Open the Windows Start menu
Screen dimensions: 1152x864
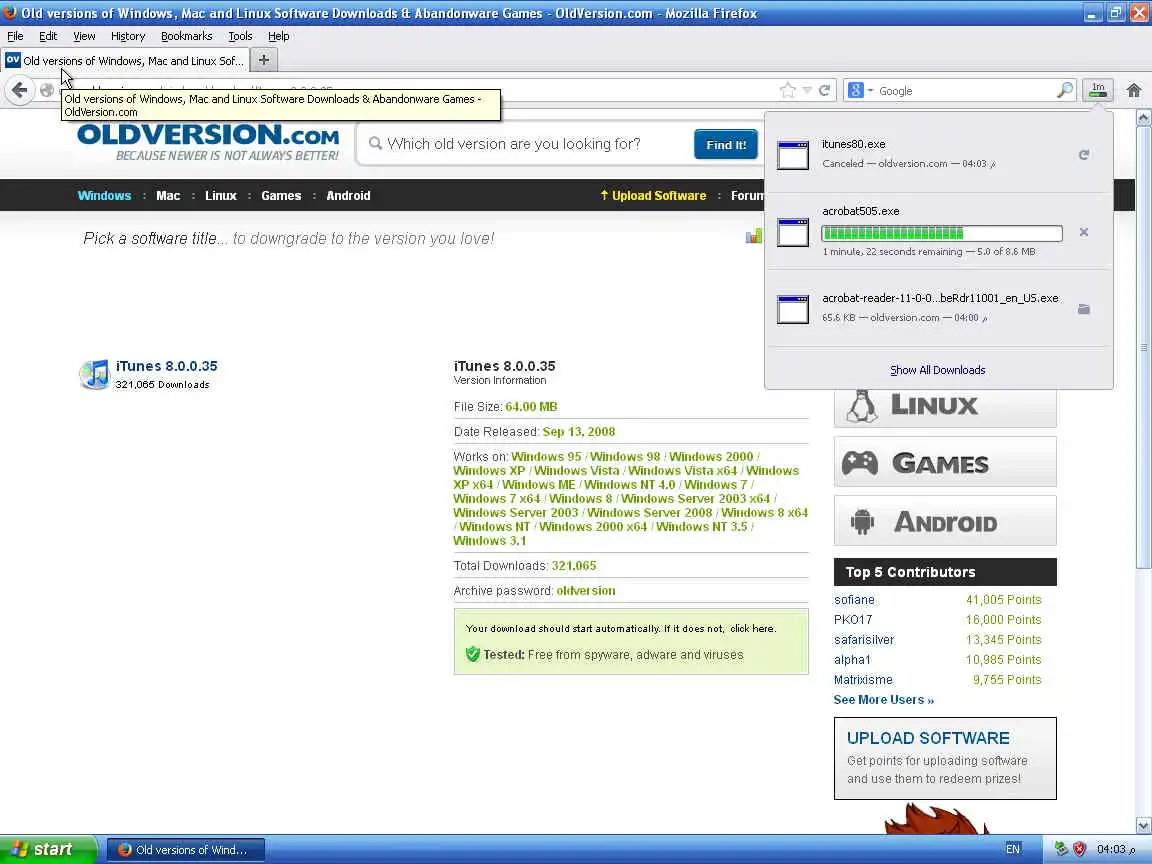click(x=48, y=849)
